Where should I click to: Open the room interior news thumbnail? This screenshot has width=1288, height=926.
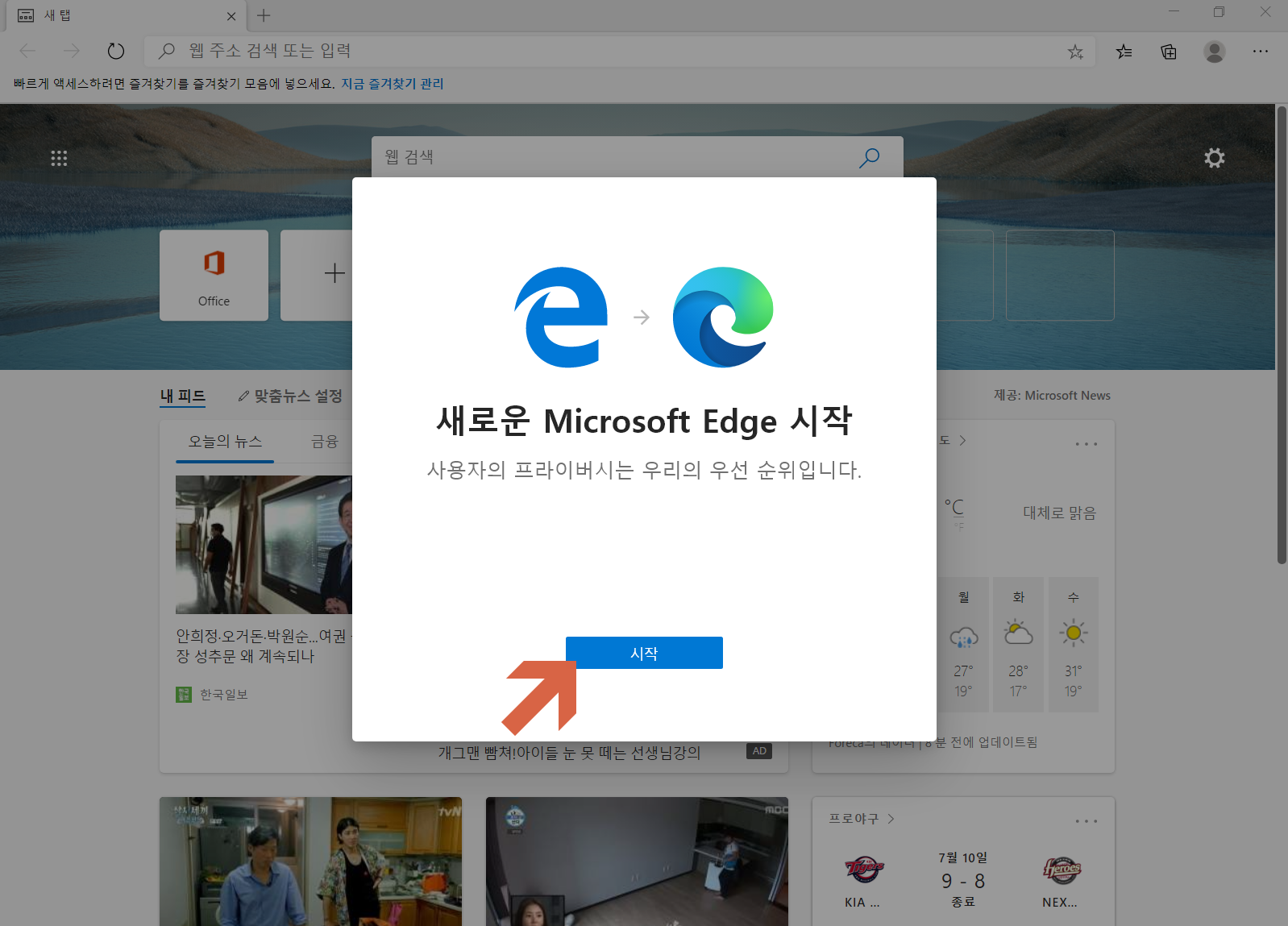click(637, 862)
